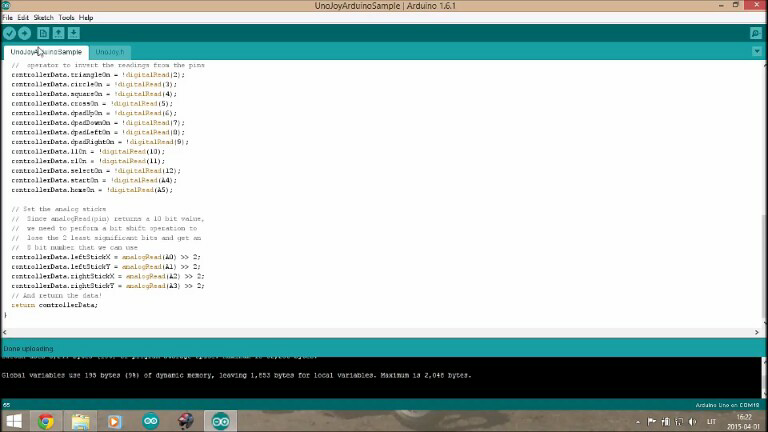Select the UnoJoyArduinoSample tab
The height and width of the screenshot is (432, 768).
[x=46, y=52]
